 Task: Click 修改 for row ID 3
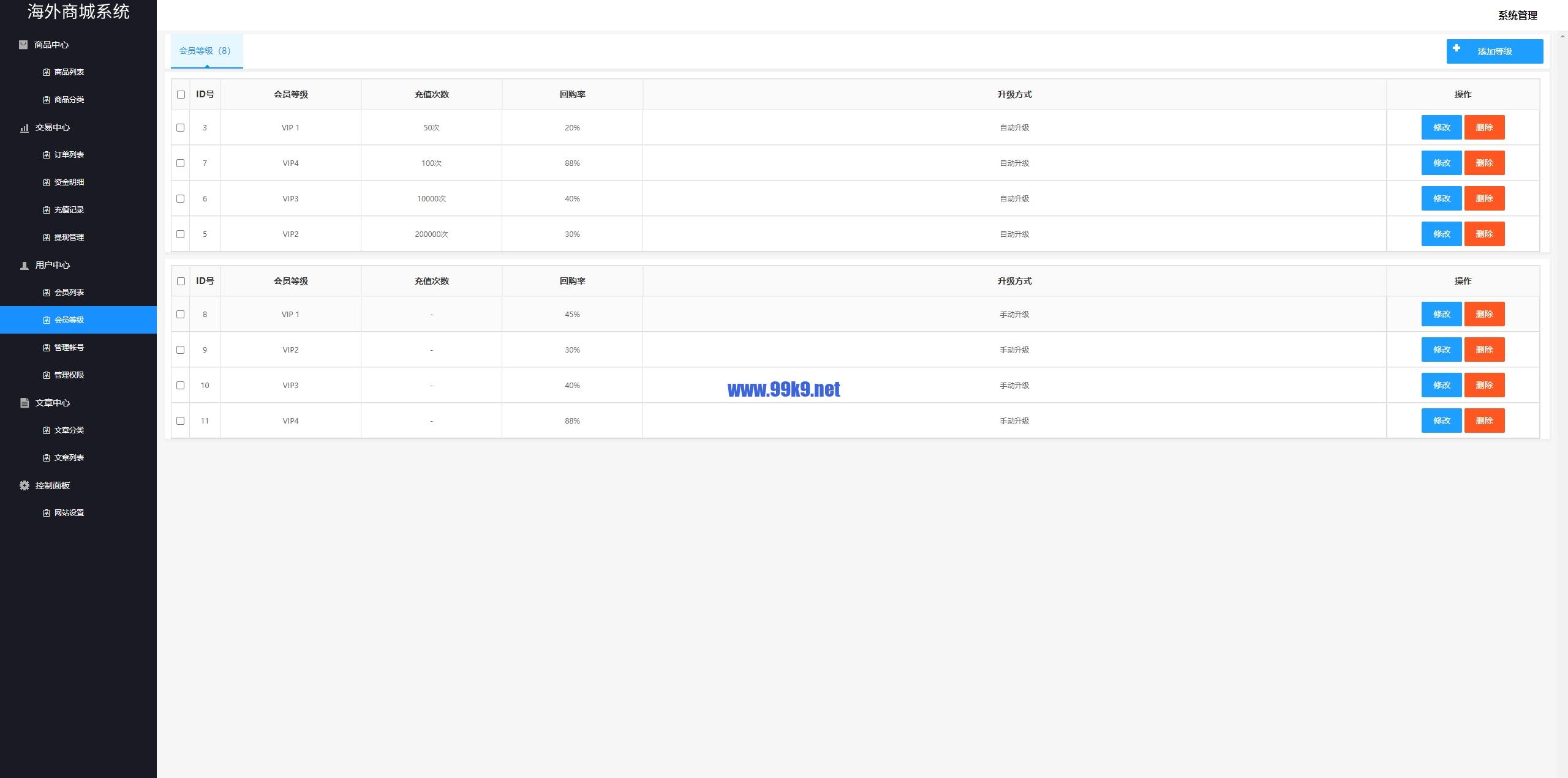(x=1441, y=127)
